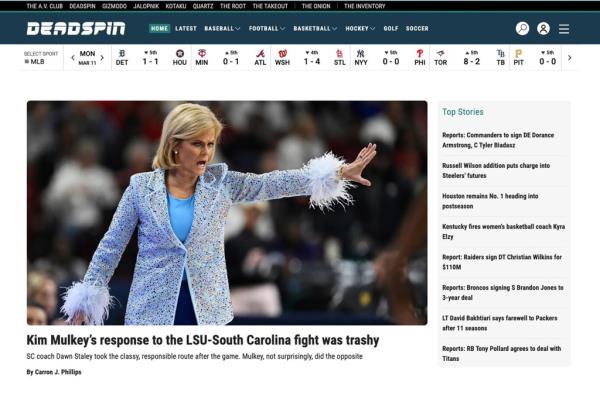The height and width of the screenshot is (399, 600).
Task: Click the Atlanta Braves logo
Action: [260, 54]
